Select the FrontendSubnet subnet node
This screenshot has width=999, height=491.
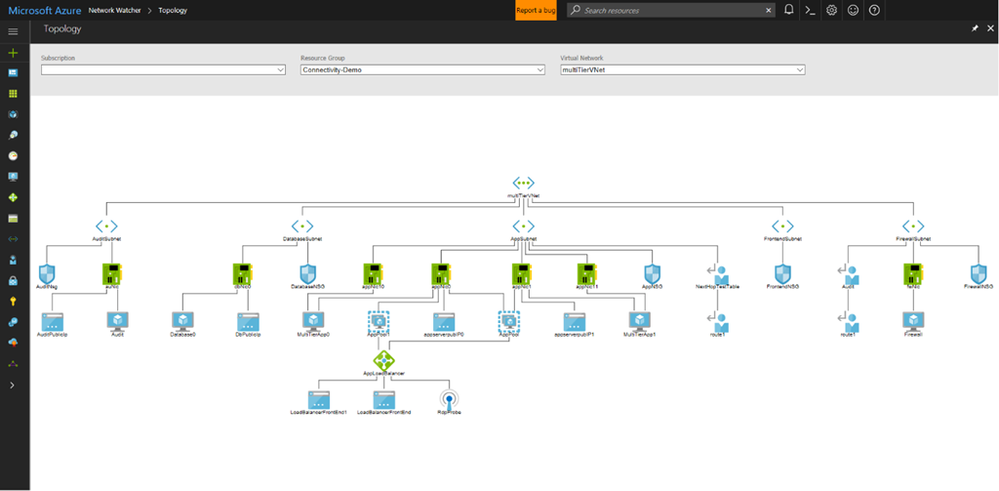coord(782,226)
